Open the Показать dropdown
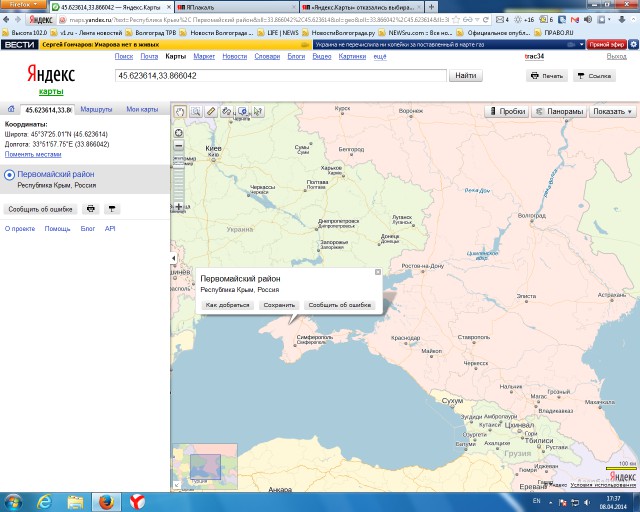This screenshot has width=640, height=512. [612, 111]
